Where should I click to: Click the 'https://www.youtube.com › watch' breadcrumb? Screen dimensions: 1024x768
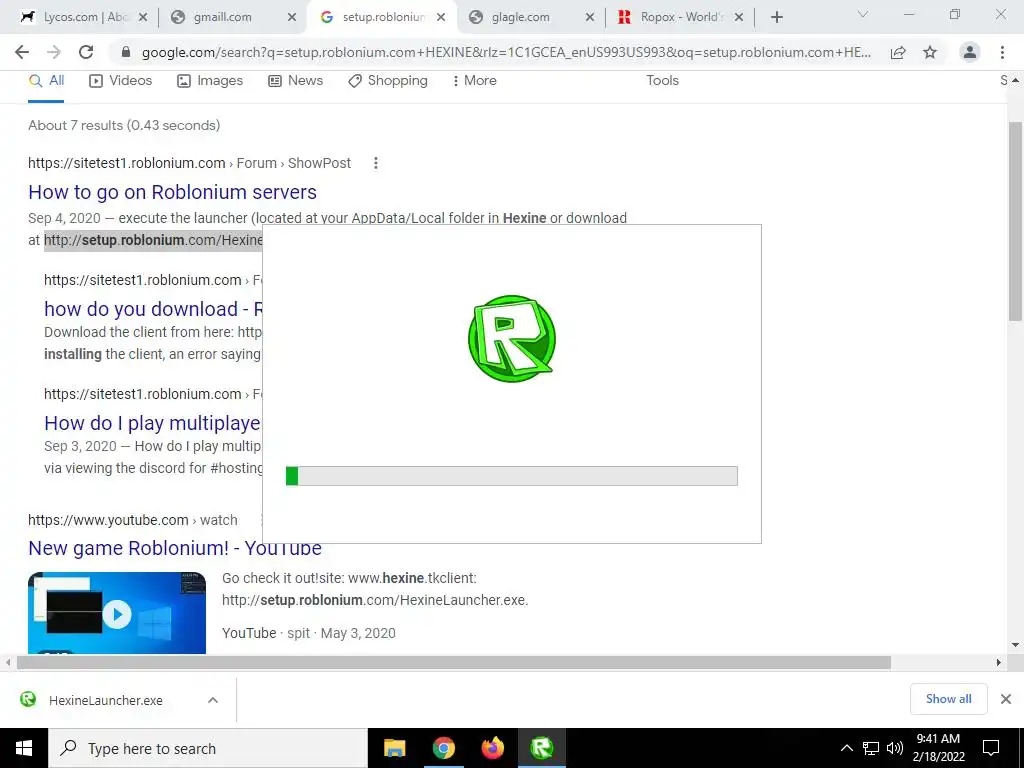tap(133, 520)
